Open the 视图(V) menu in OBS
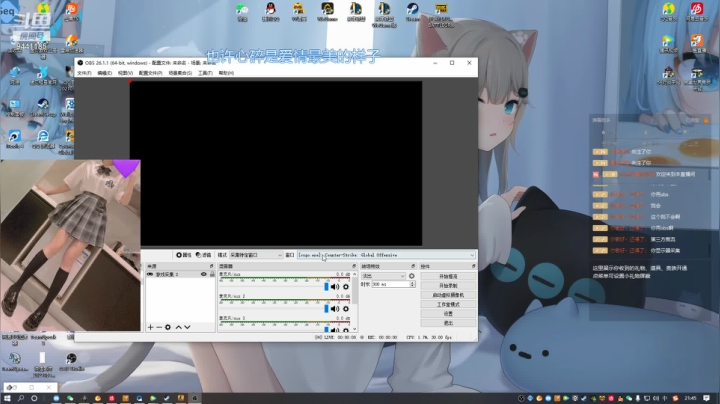Screen dimensions: 720x404 [x=125, y=73]
